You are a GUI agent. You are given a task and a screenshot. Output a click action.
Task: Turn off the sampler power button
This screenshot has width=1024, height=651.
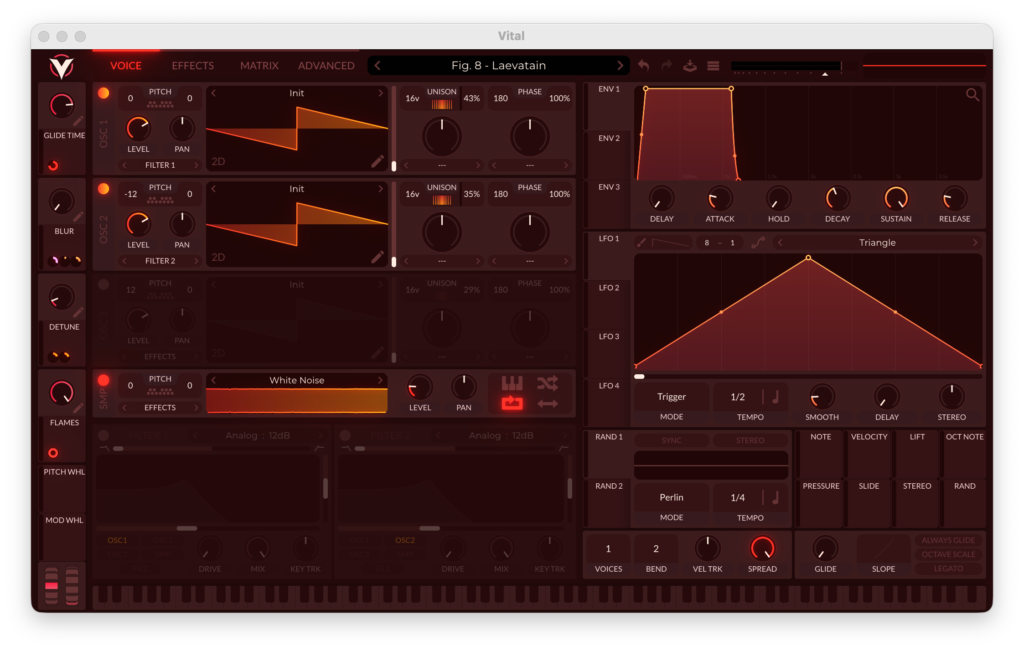coord(103,380)
